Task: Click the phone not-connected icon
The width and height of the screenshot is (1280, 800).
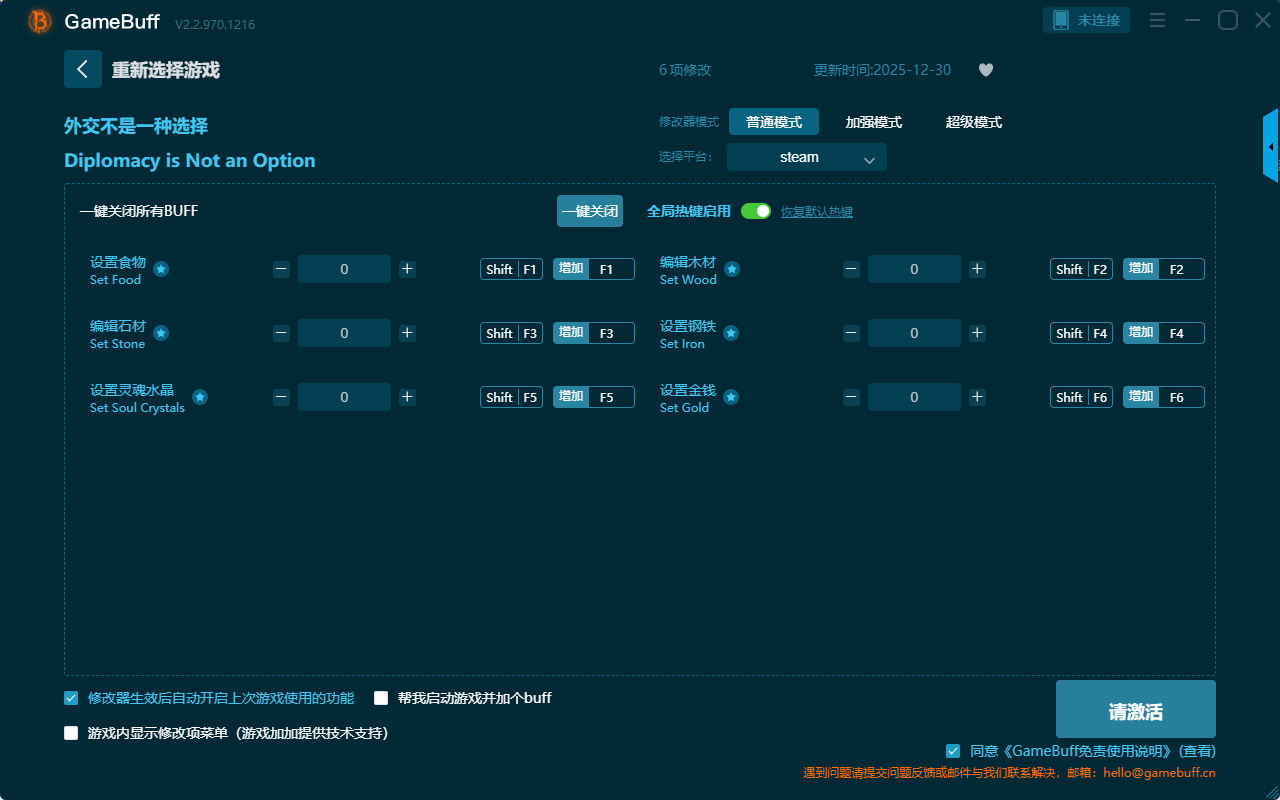Action: [1061, 20]
